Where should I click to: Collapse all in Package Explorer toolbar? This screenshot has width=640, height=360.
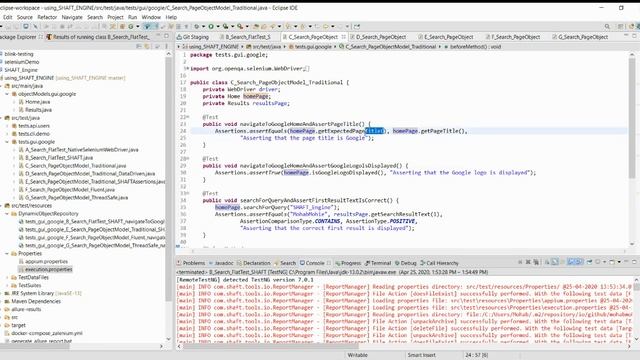pyautogui.click(x=139, y=46)
